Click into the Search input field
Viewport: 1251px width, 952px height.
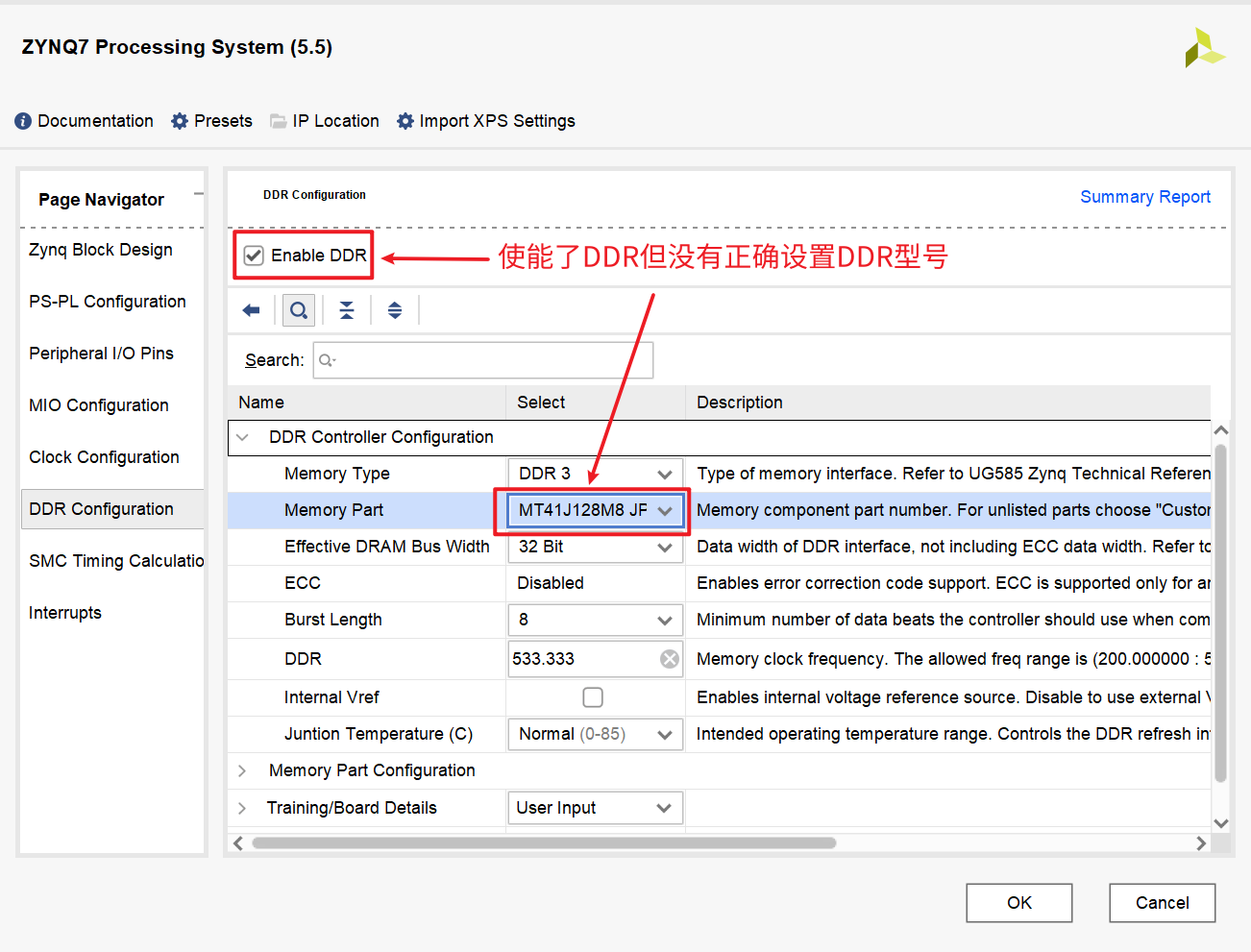pyautogui.click(x=483, y=360)
